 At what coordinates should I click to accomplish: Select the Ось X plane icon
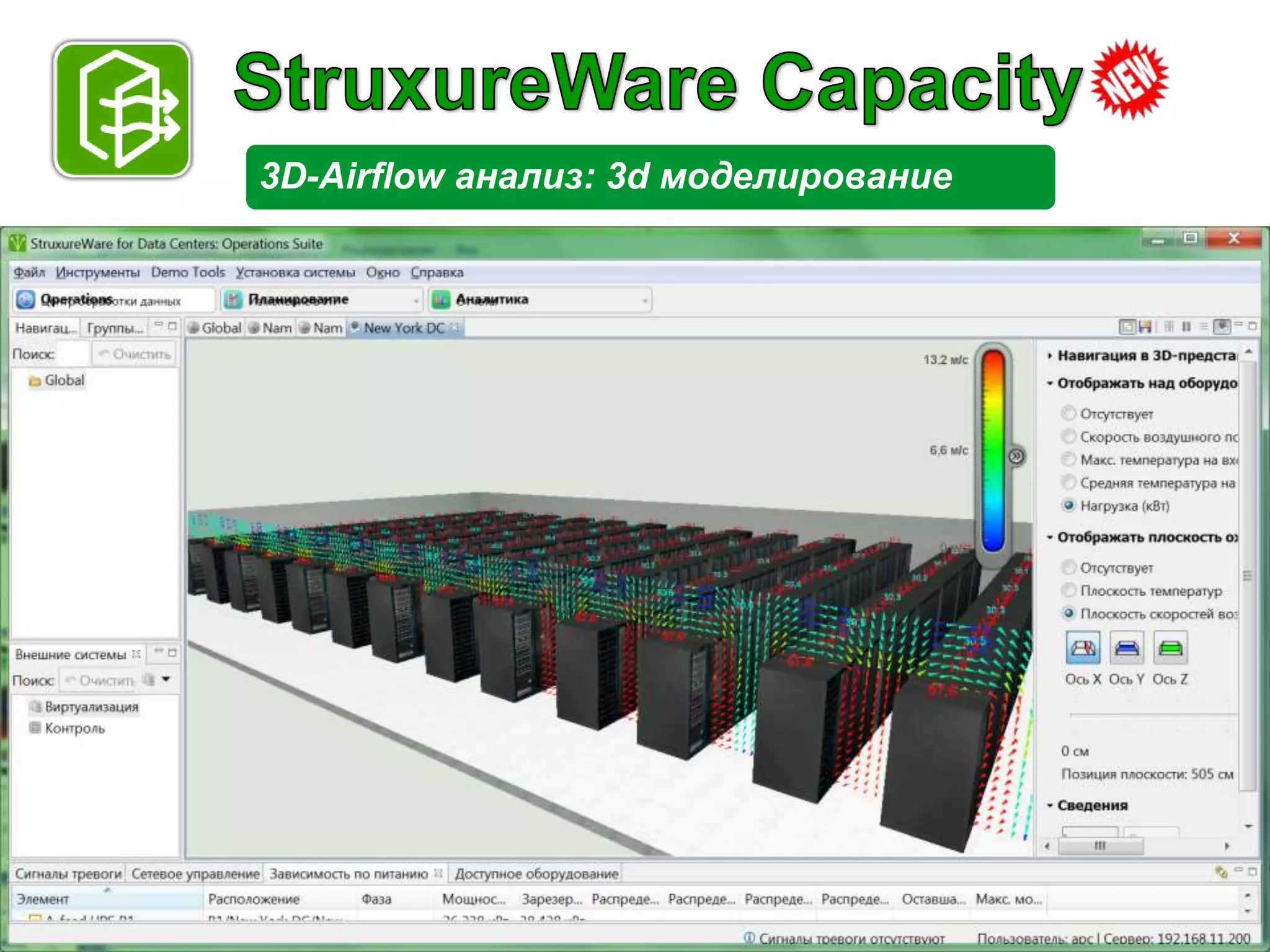[x=1083, y=648]
